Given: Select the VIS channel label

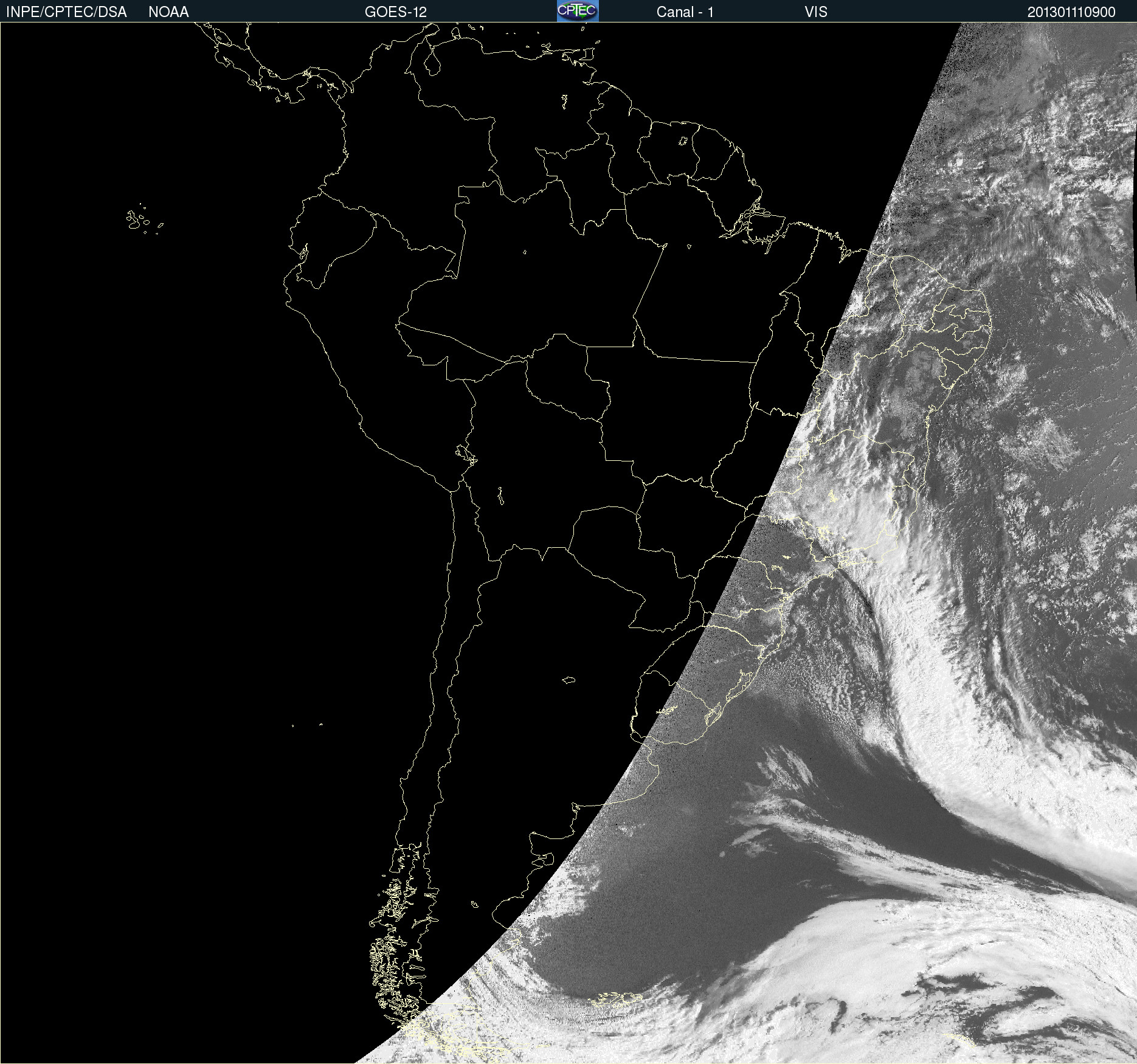Looking at the screenshot, I should [816, 12].
